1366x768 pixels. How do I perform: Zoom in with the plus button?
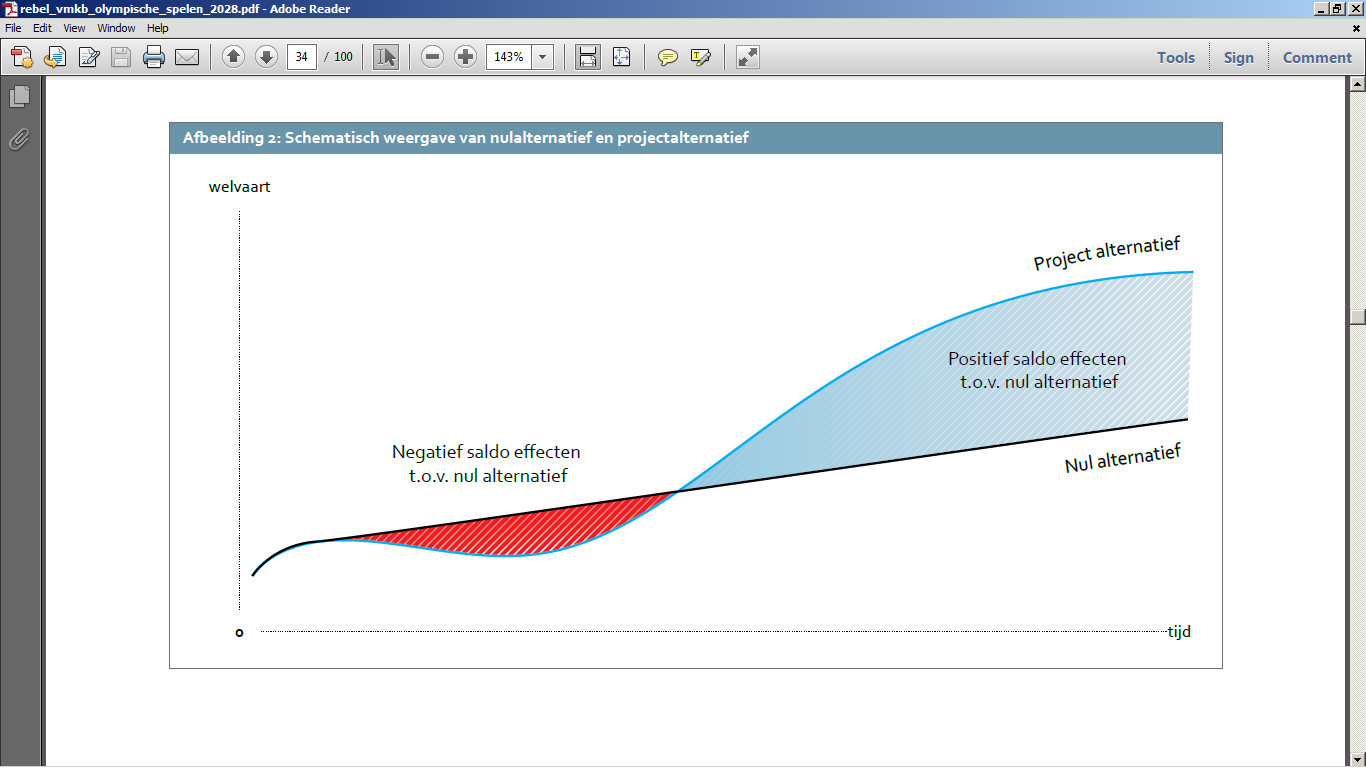click(465, 57)
